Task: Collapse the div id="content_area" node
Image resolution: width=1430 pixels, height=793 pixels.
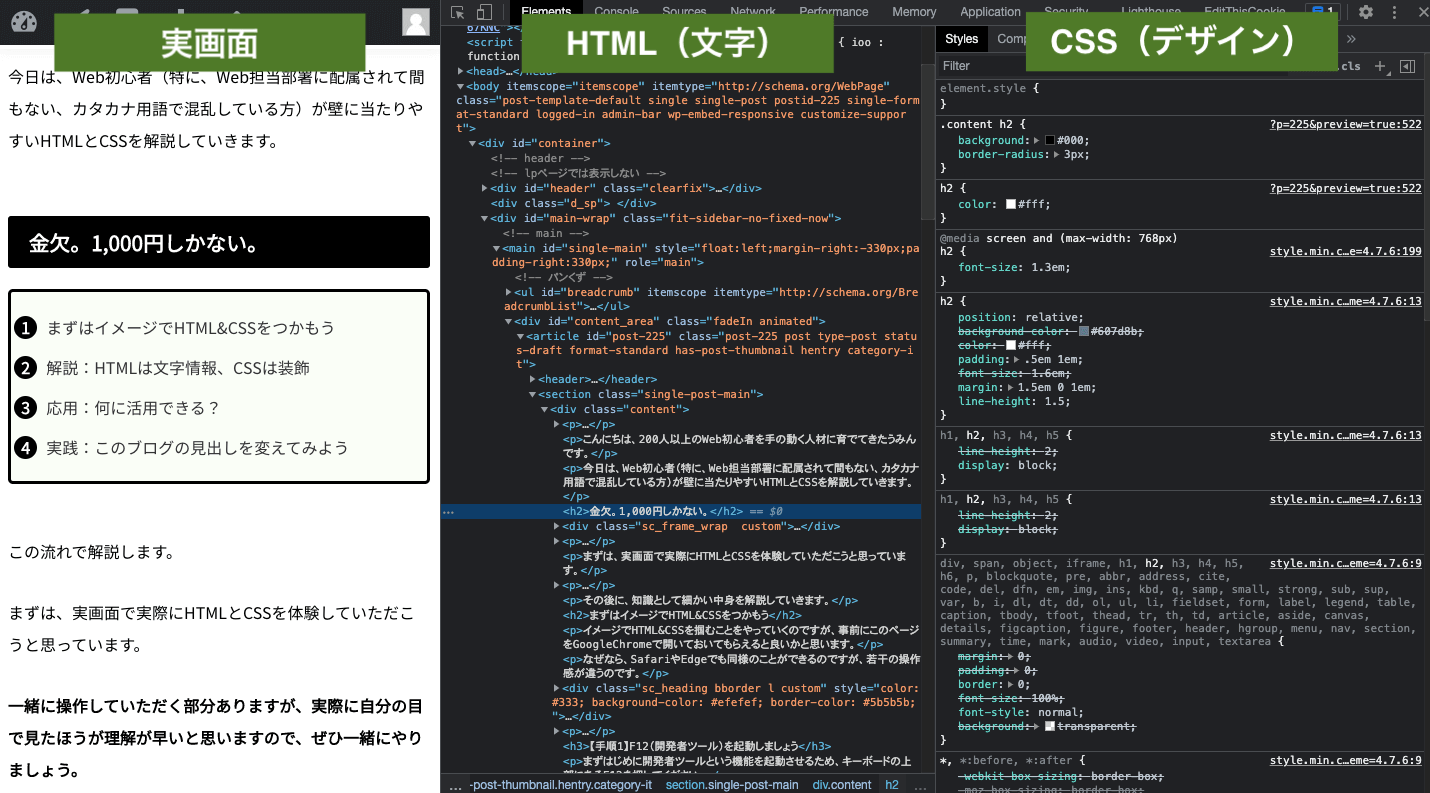Action: click(x=509, y=321)
